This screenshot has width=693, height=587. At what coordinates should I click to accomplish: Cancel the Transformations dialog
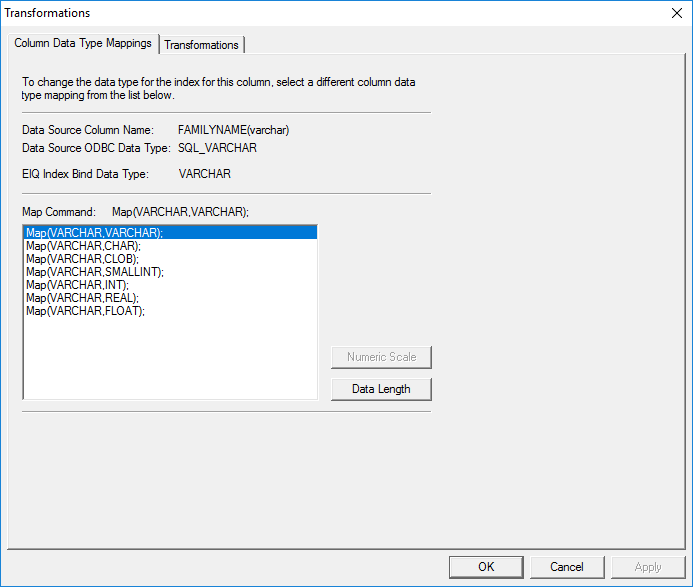(x=567, y=567)
